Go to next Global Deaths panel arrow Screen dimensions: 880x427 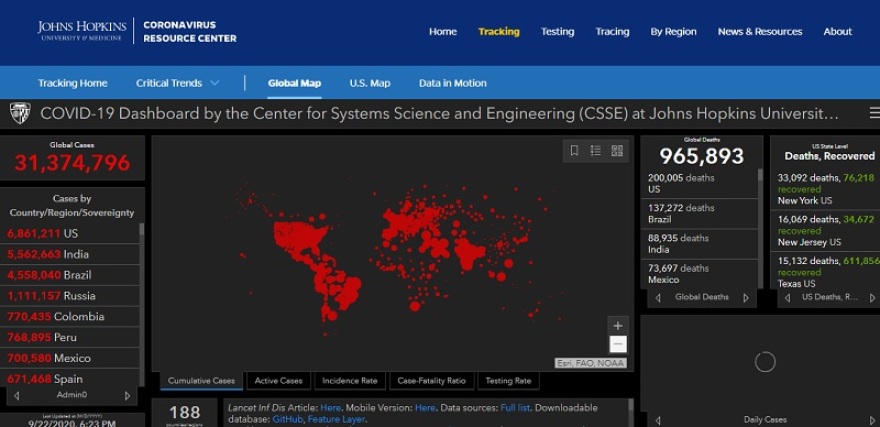746,297
